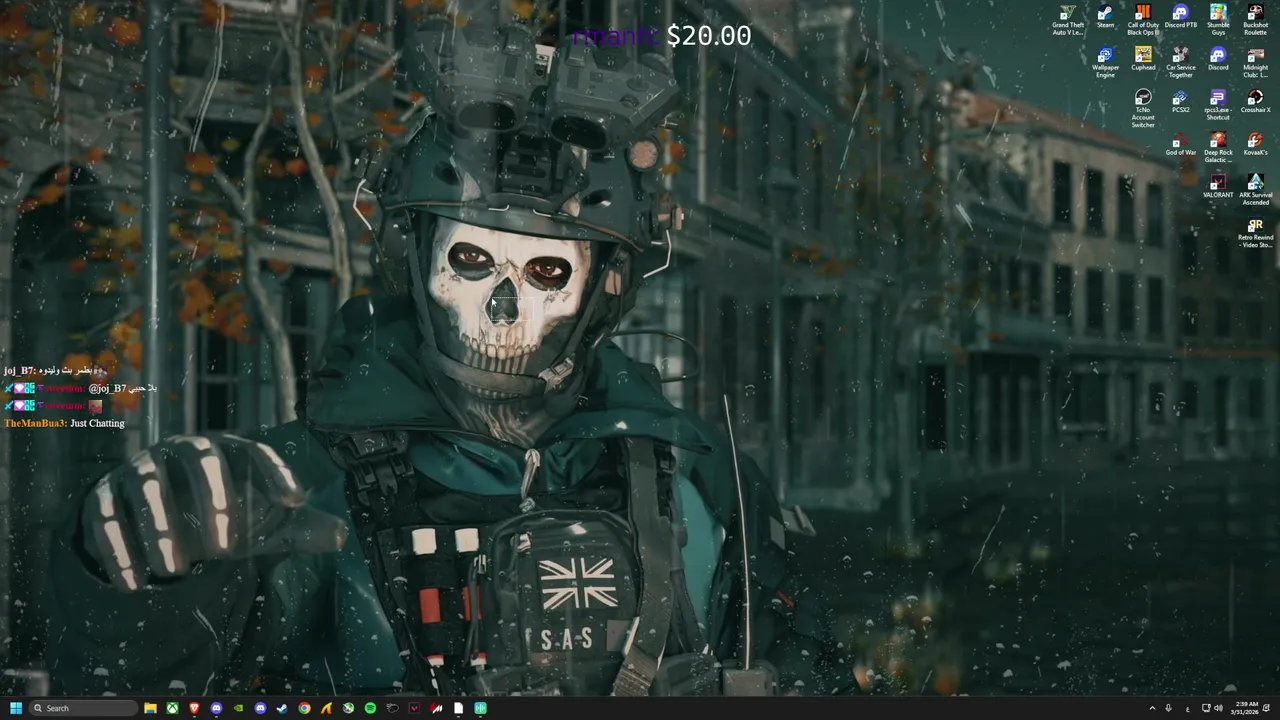The height and width of the screenshot is (720, 1280).
Task: Open Call of Duty Black Ops III shortcut
Action: tap(1143, 19)
